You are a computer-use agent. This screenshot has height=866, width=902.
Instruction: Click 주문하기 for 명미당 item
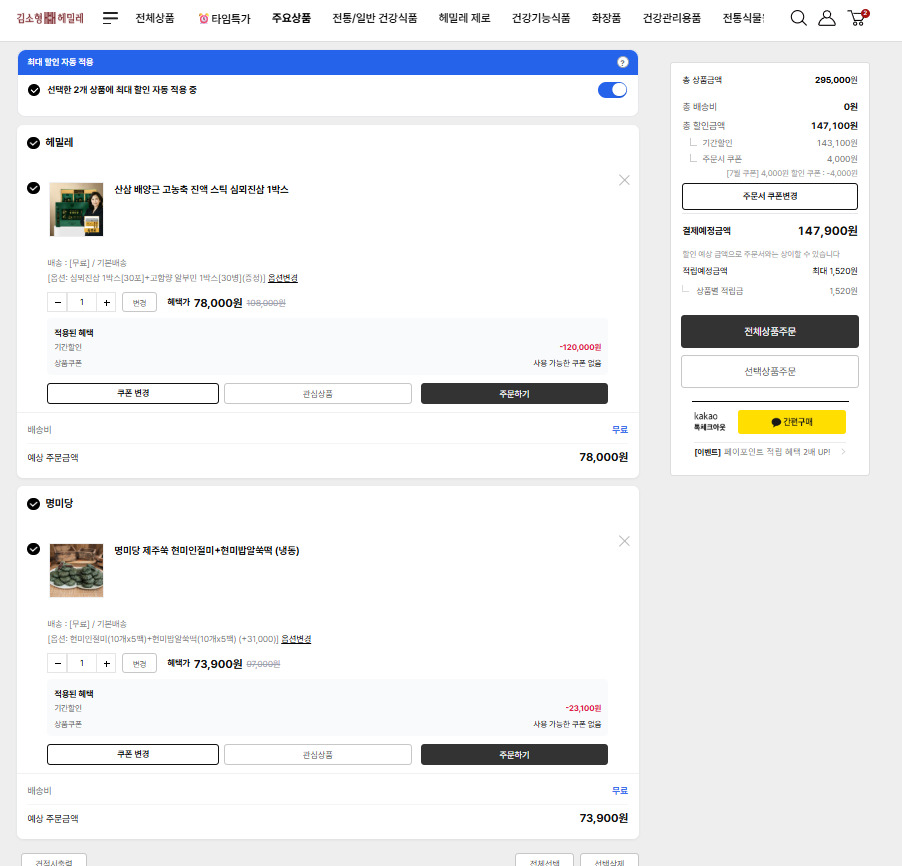click(514, 754)
